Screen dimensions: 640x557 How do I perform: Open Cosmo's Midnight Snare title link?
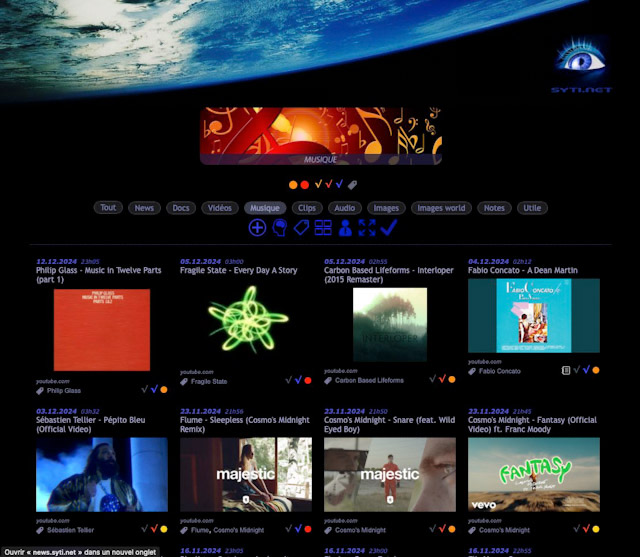(389, 424)
